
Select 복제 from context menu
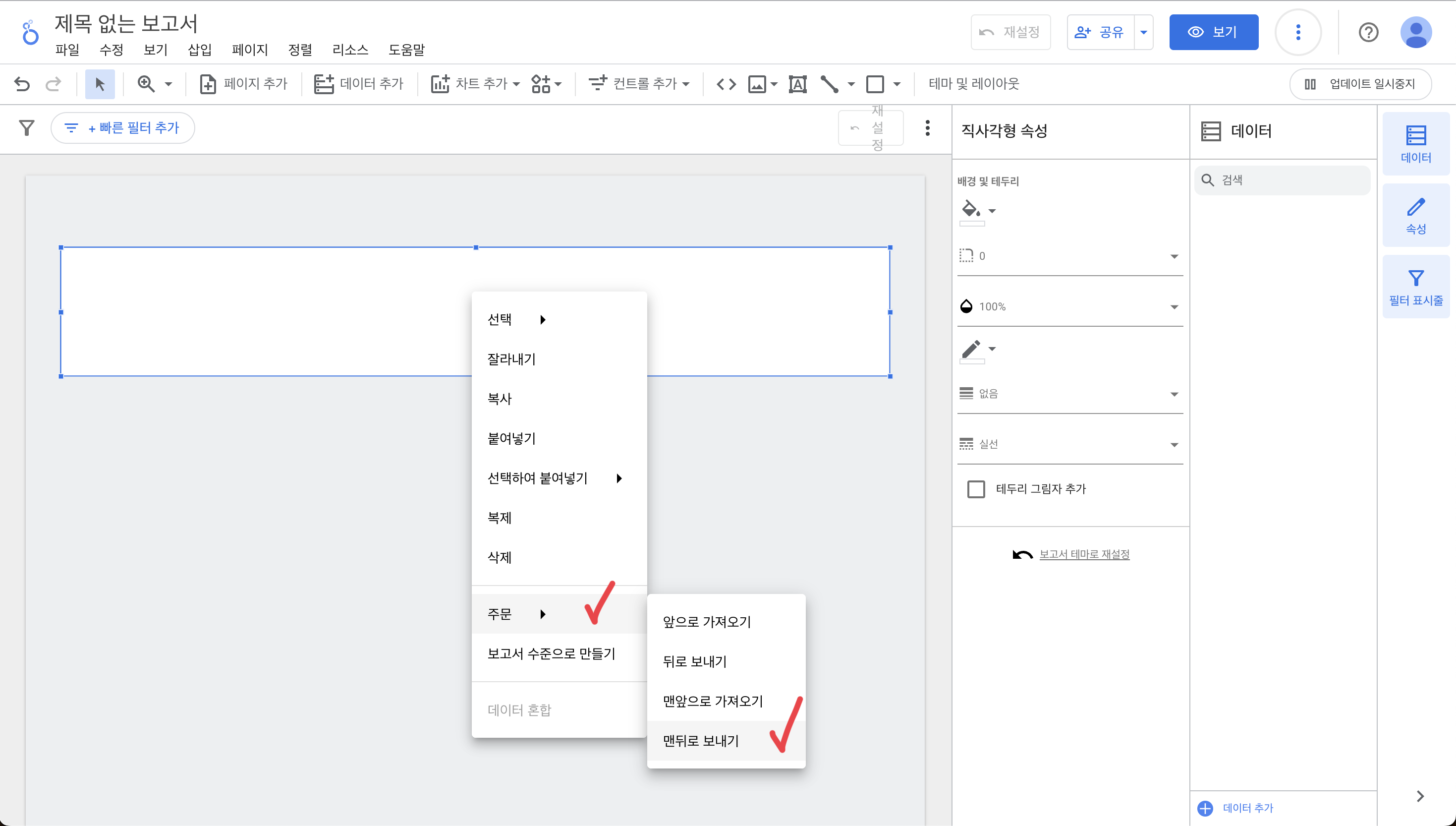pyautogui.click(x=500, y=518)
